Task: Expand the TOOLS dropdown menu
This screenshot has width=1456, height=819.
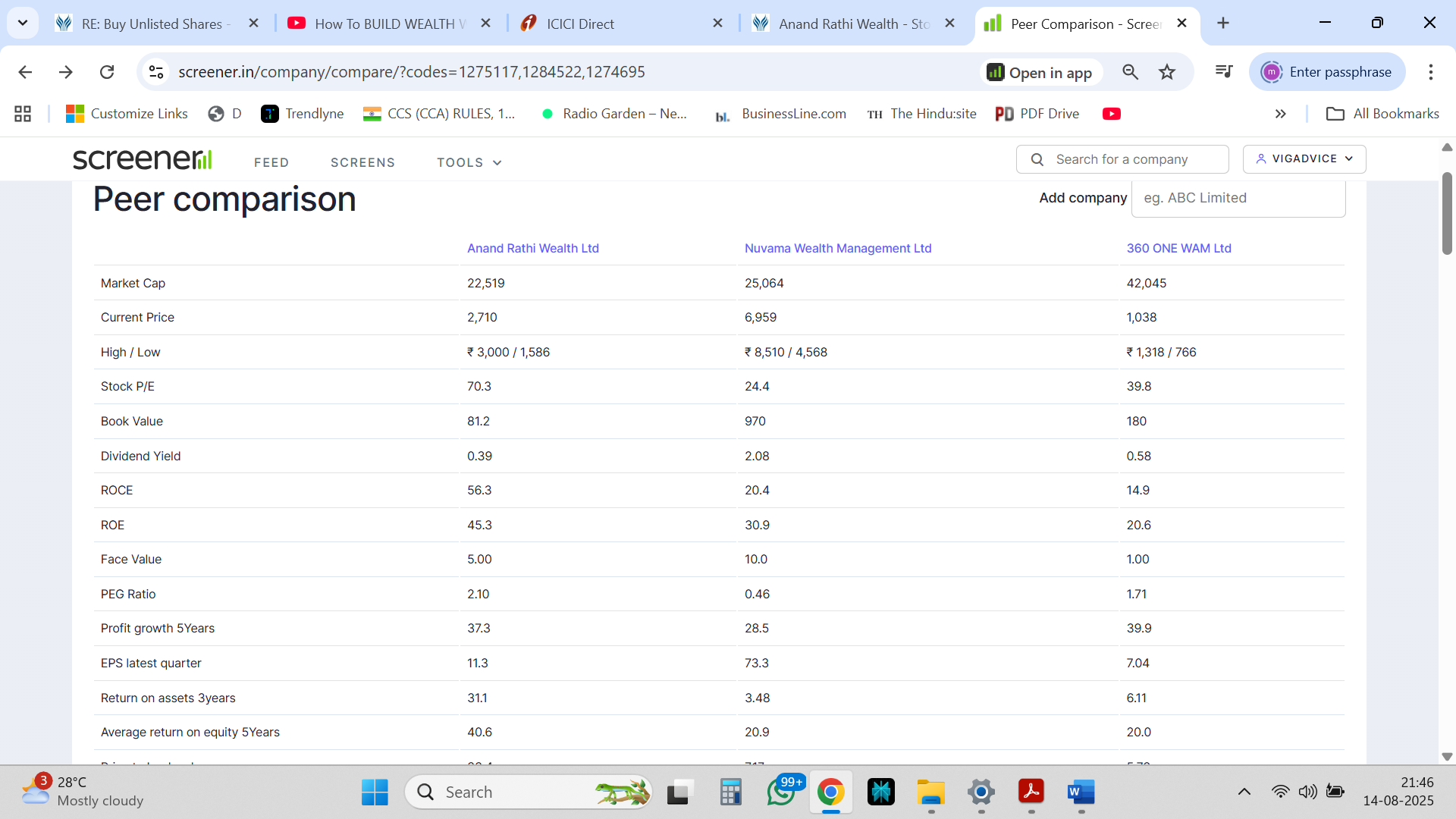Action: click(x=469, y=162)
